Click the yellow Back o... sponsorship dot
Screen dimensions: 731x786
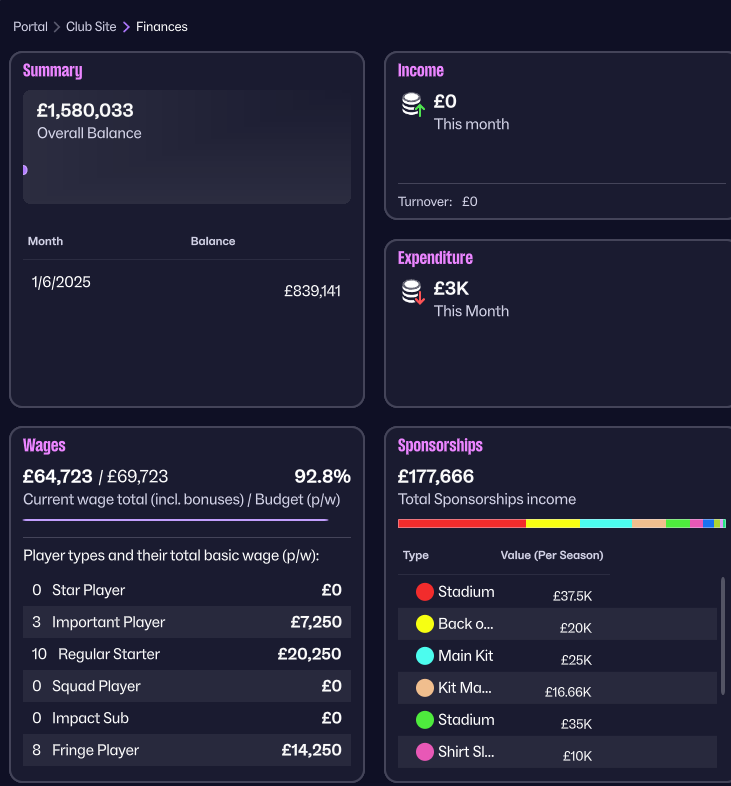click(425, 624)
